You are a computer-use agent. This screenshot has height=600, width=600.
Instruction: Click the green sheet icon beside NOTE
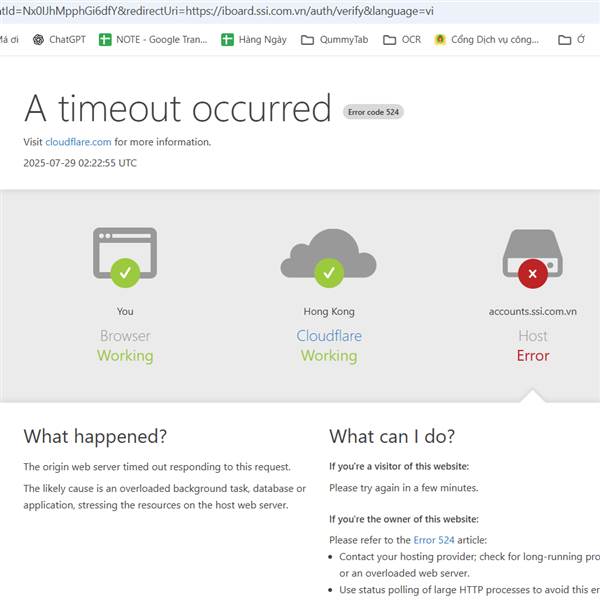[x=105, y=39]
